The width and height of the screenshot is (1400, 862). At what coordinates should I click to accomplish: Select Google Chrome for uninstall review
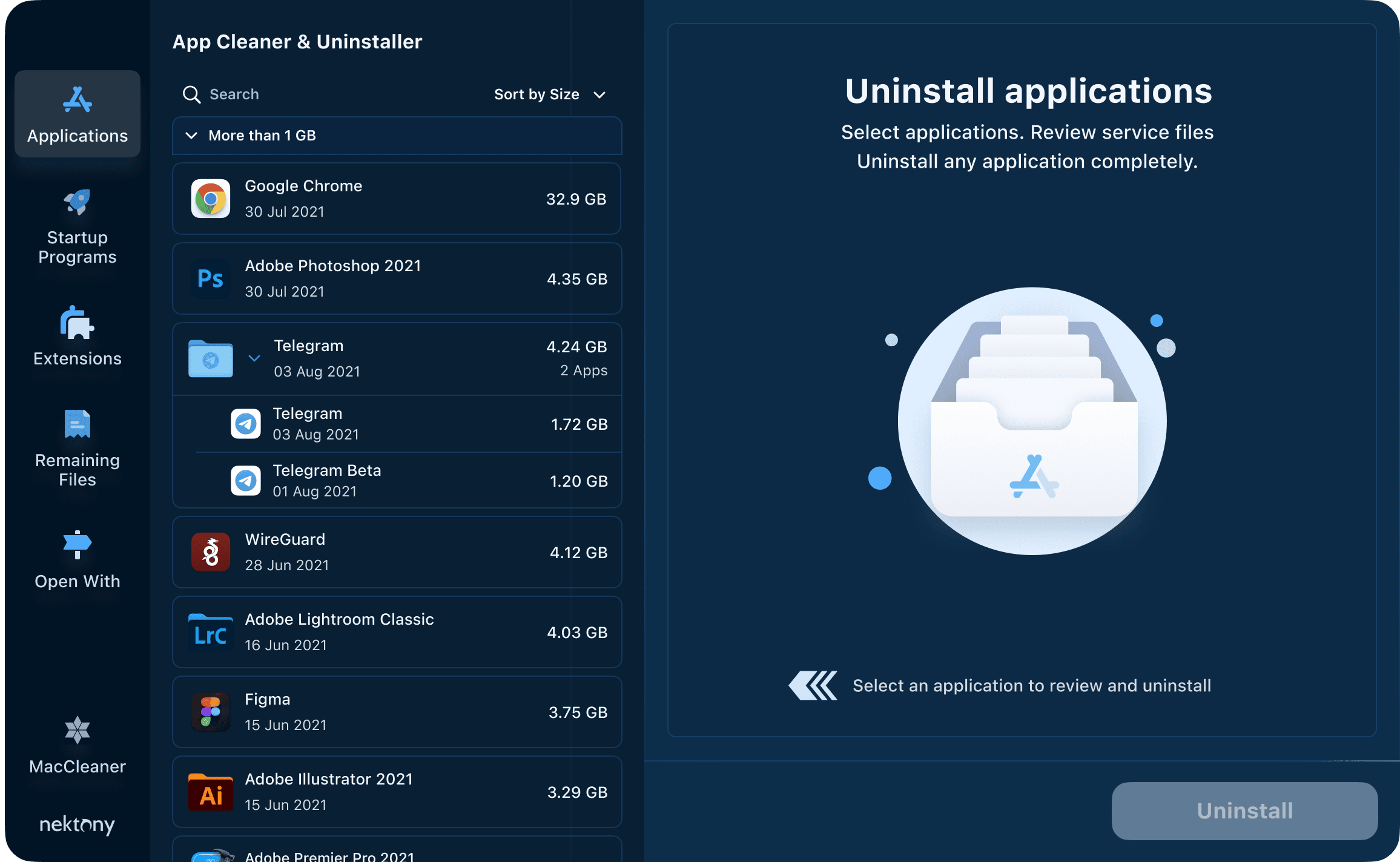[x=397, y=197]
